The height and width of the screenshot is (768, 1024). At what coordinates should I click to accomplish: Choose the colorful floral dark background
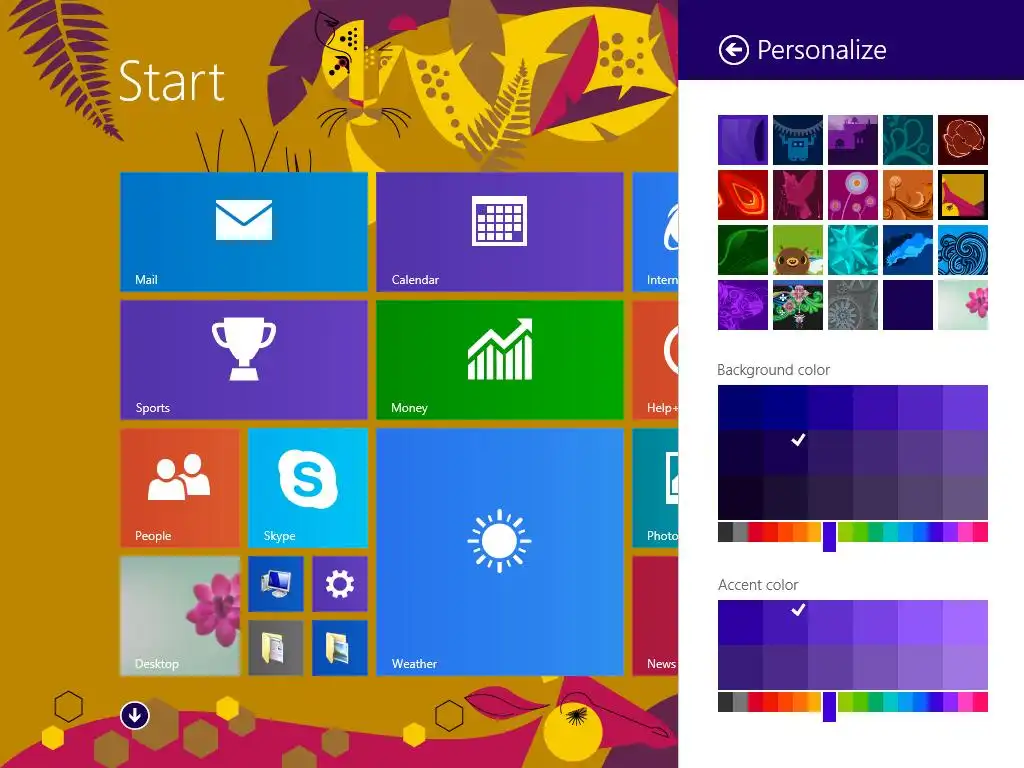point(798,305)
